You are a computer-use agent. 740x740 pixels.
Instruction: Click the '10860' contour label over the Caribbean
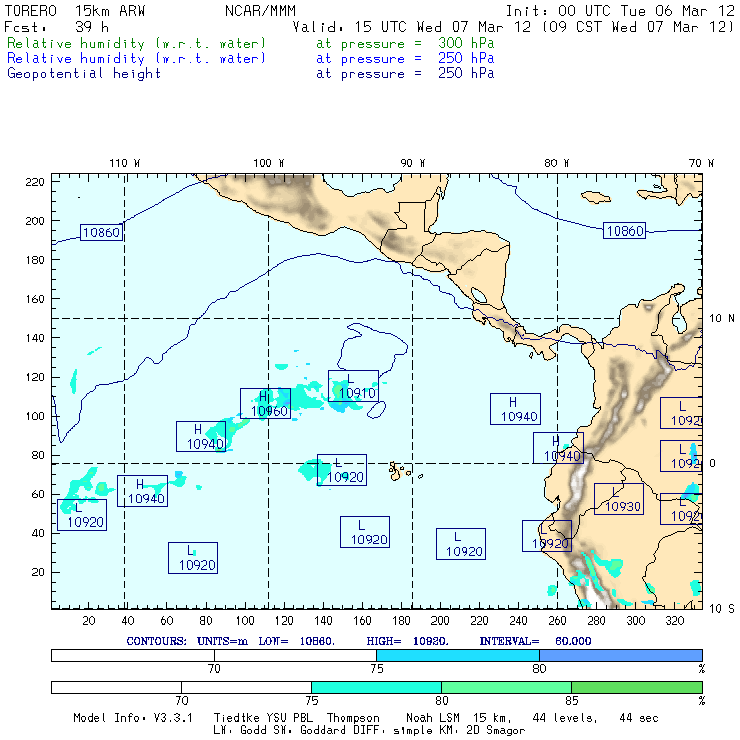tap(624, 231)
